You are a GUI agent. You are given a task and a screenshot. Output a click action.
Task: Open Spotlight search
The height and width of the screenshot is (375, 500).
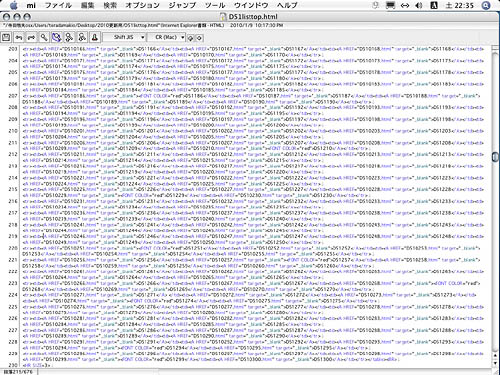486,5
